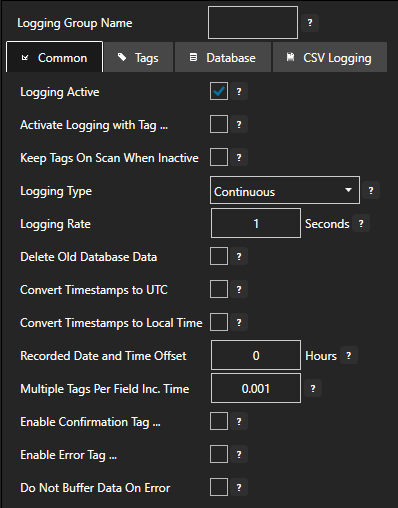Switch to the Tags tab
398x508 pixels.
tap(139, 57)
